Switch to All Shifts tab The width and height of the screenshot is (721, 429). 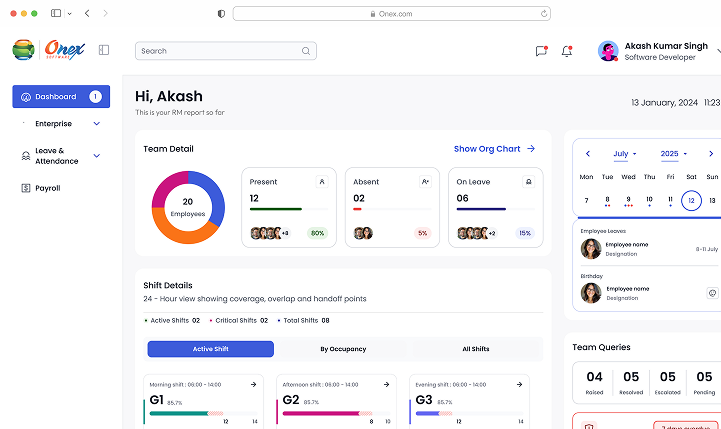click(475, 349)
